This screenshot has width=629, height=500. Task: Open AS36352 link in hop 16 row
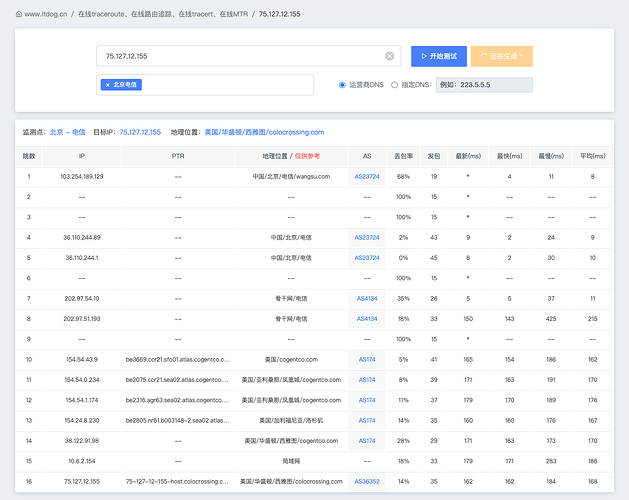coord(367,482)
